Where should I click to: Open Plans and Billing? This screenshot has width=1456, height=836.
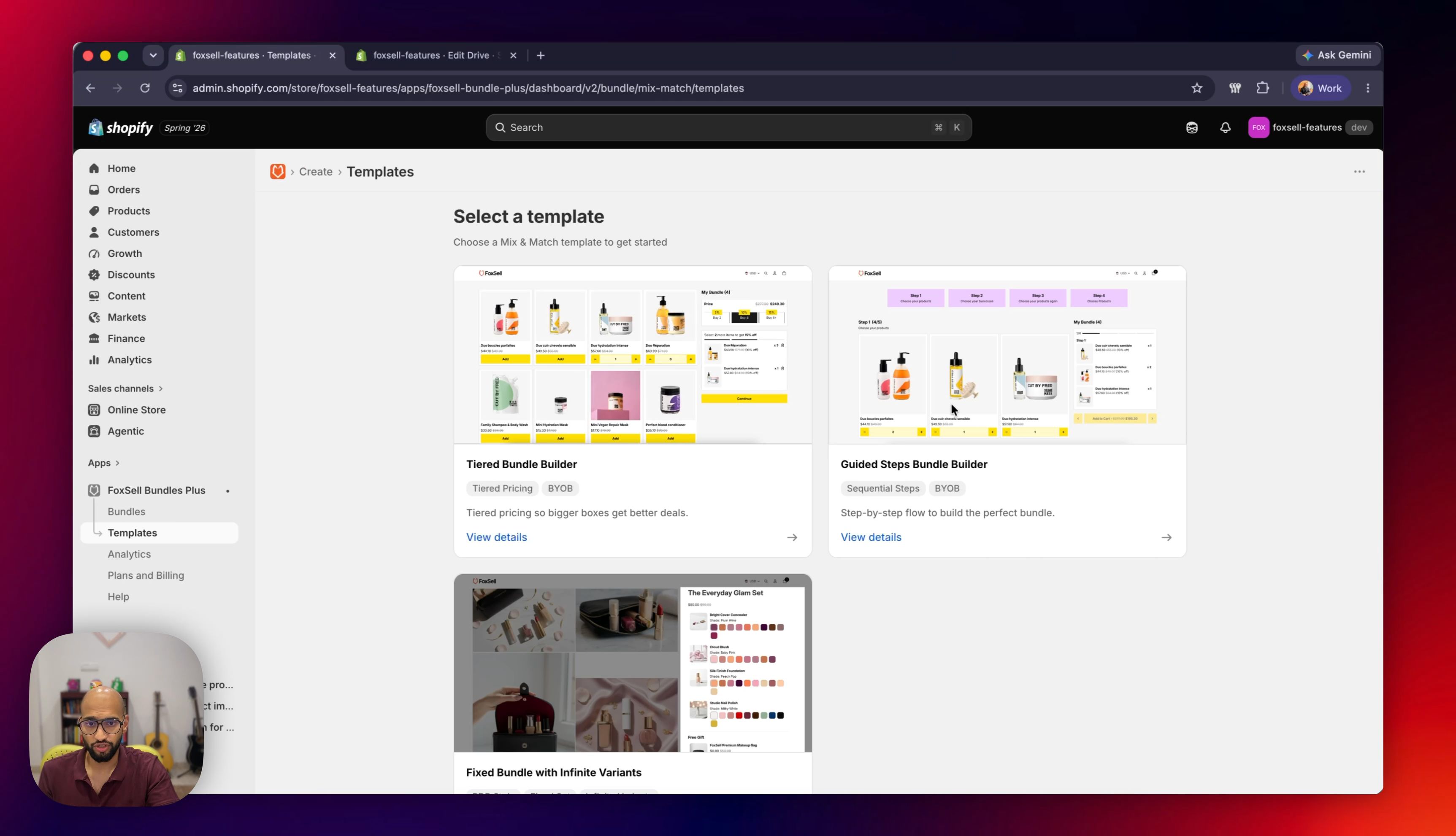coord(146,575)
